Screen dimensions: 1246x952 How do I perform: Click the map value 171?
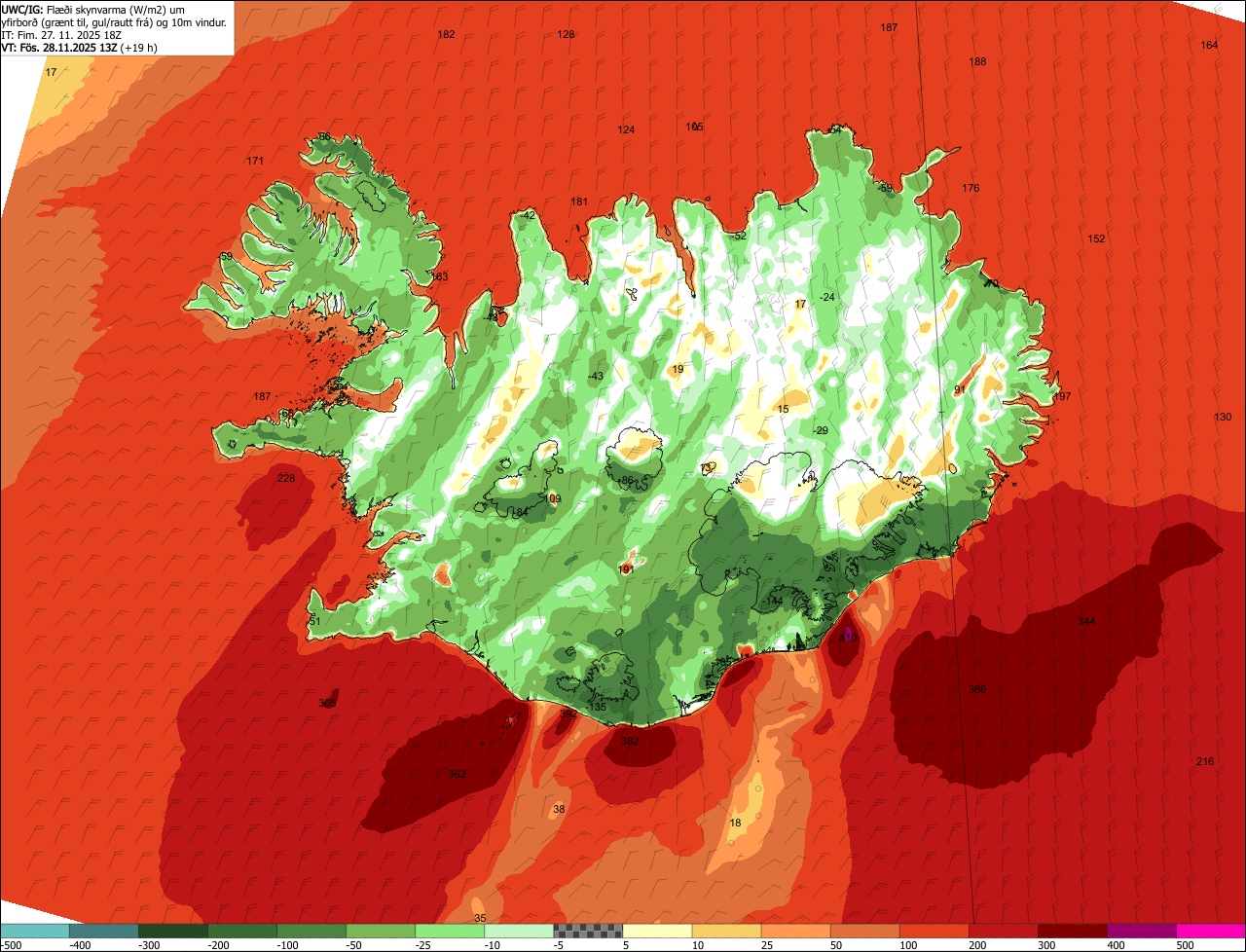click(x=255, y=161)
